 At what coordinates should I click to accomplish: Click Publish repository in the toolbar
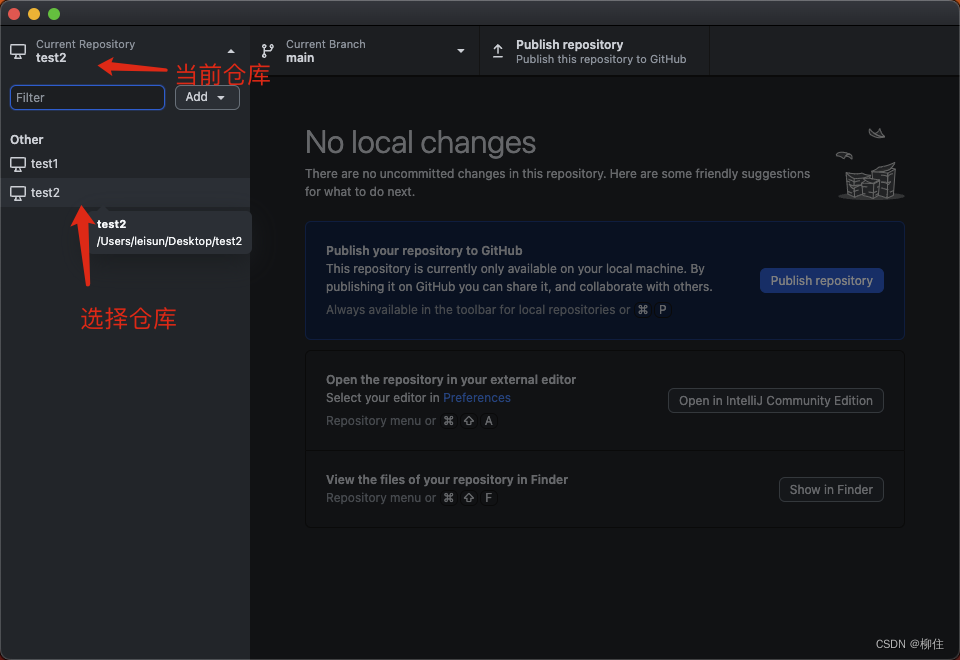594,51
